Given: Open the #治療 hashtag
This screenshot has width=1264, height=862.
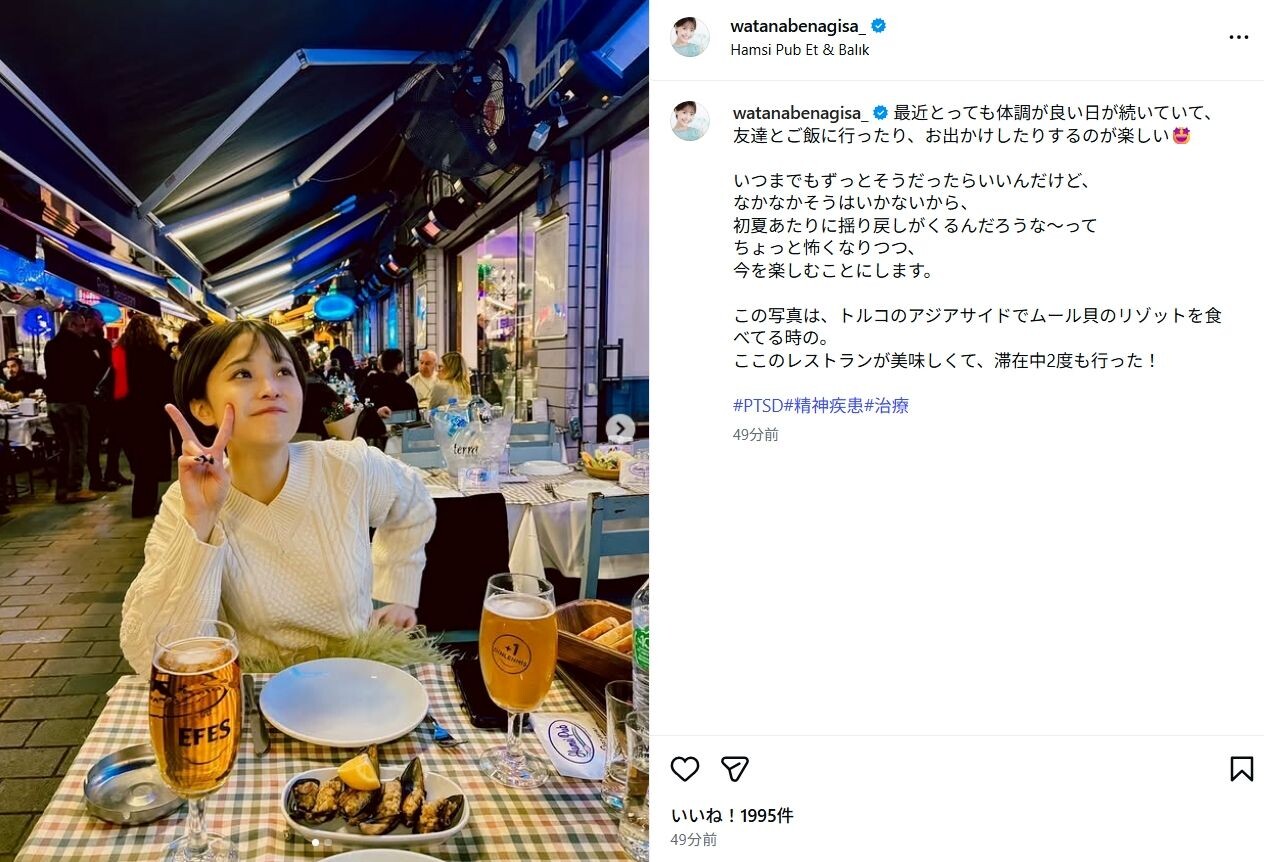Looking at the screenshot, I should 887,405.
